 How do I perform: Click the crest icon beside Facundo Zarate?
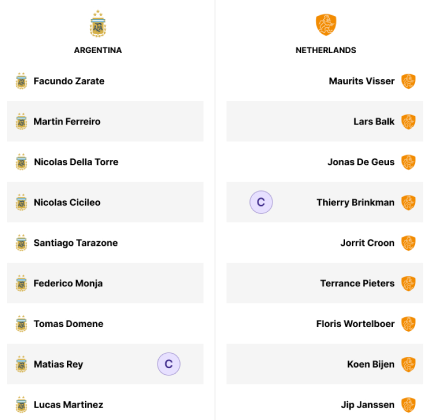(x=21, y=81)
